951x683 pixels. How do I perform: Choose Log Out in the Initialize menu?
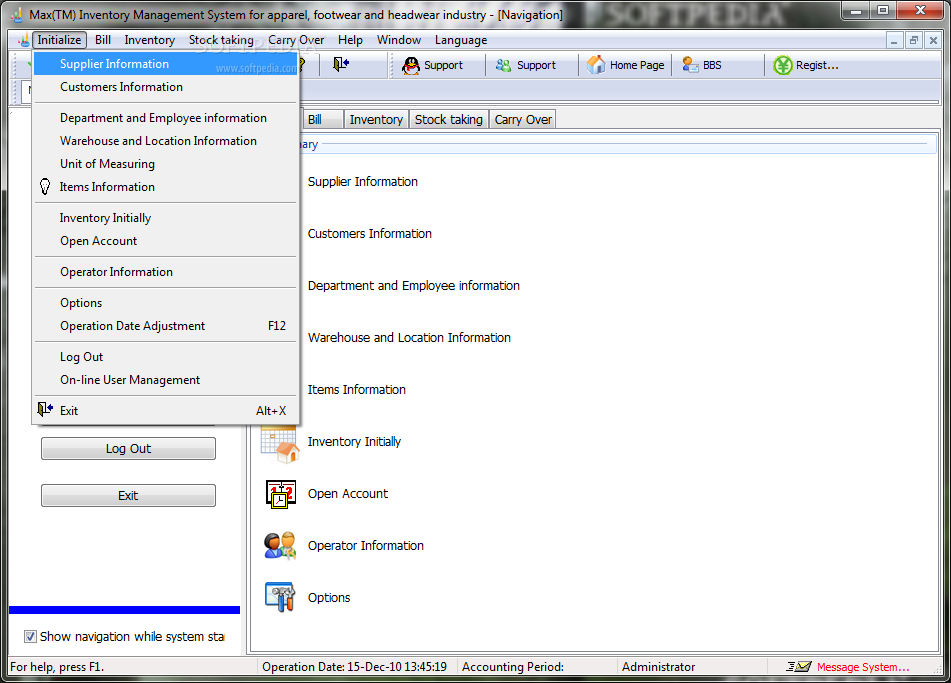166,357
